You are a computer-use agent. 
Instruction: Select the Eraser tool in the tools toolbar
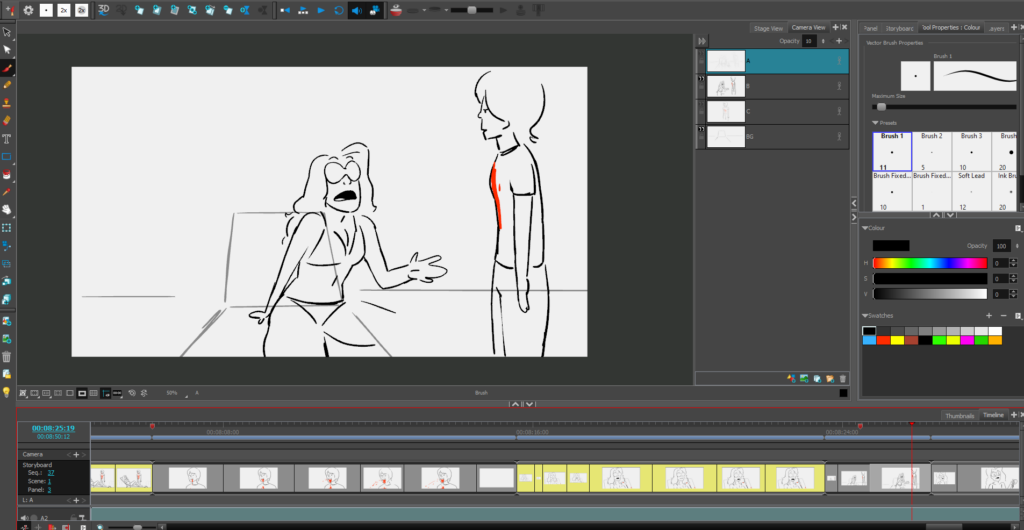[7, 121]
